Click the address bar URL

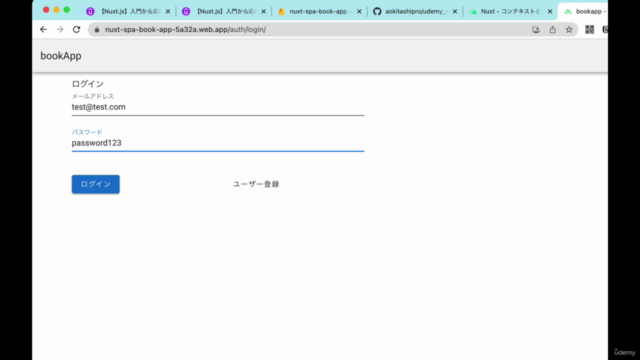click(185, 29)
